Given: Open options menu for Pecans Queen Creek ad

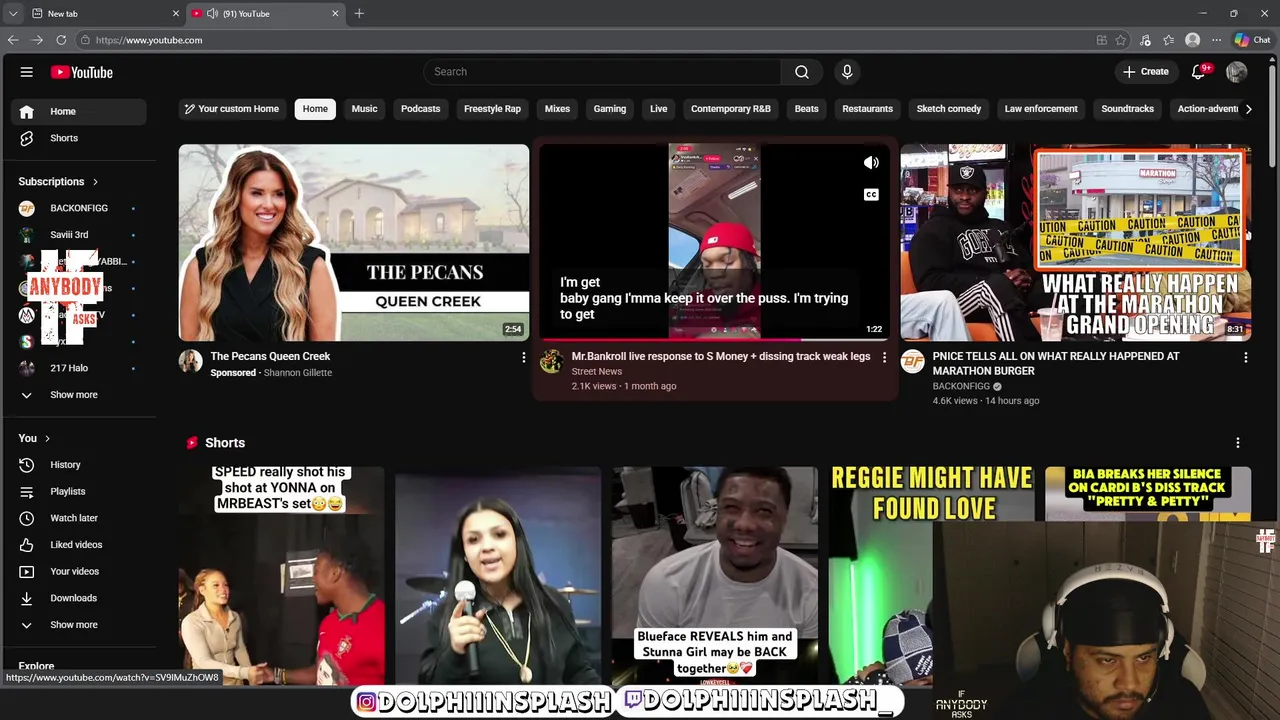Looking at the screenshot, I should coord(523,357).
